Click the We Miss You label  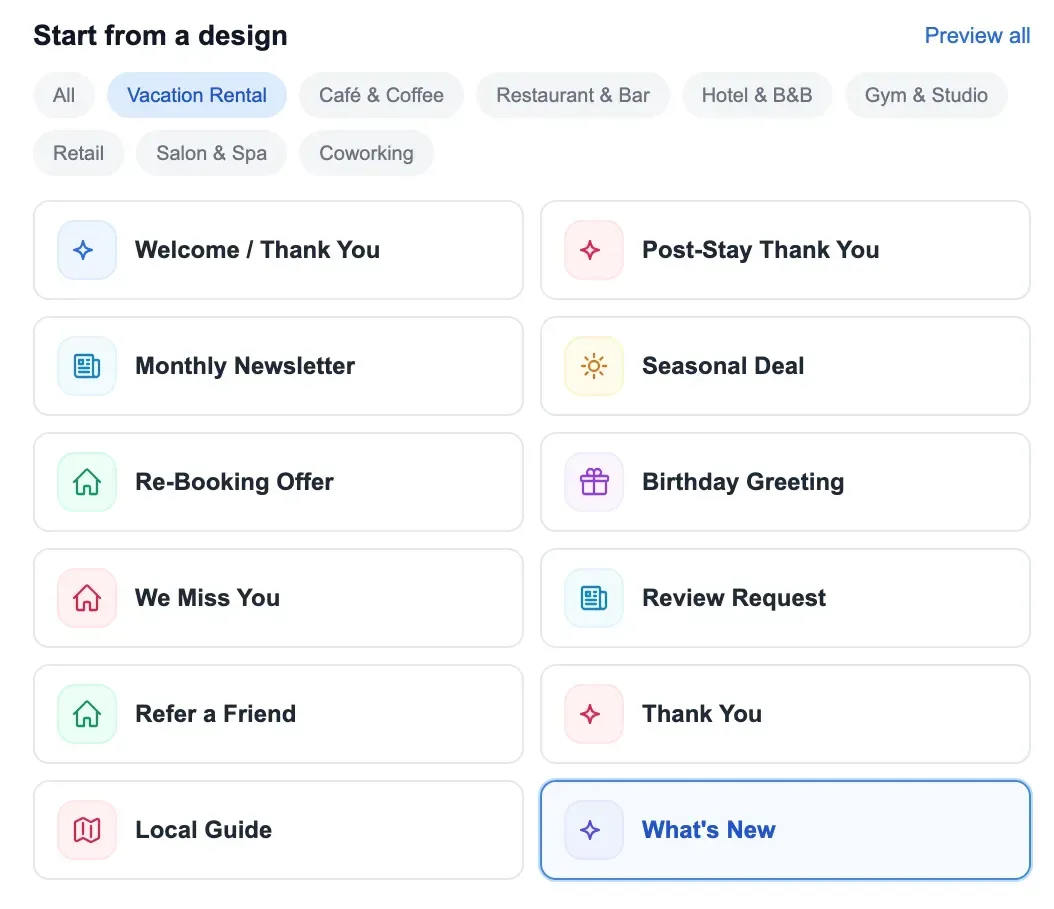(207, 598)
